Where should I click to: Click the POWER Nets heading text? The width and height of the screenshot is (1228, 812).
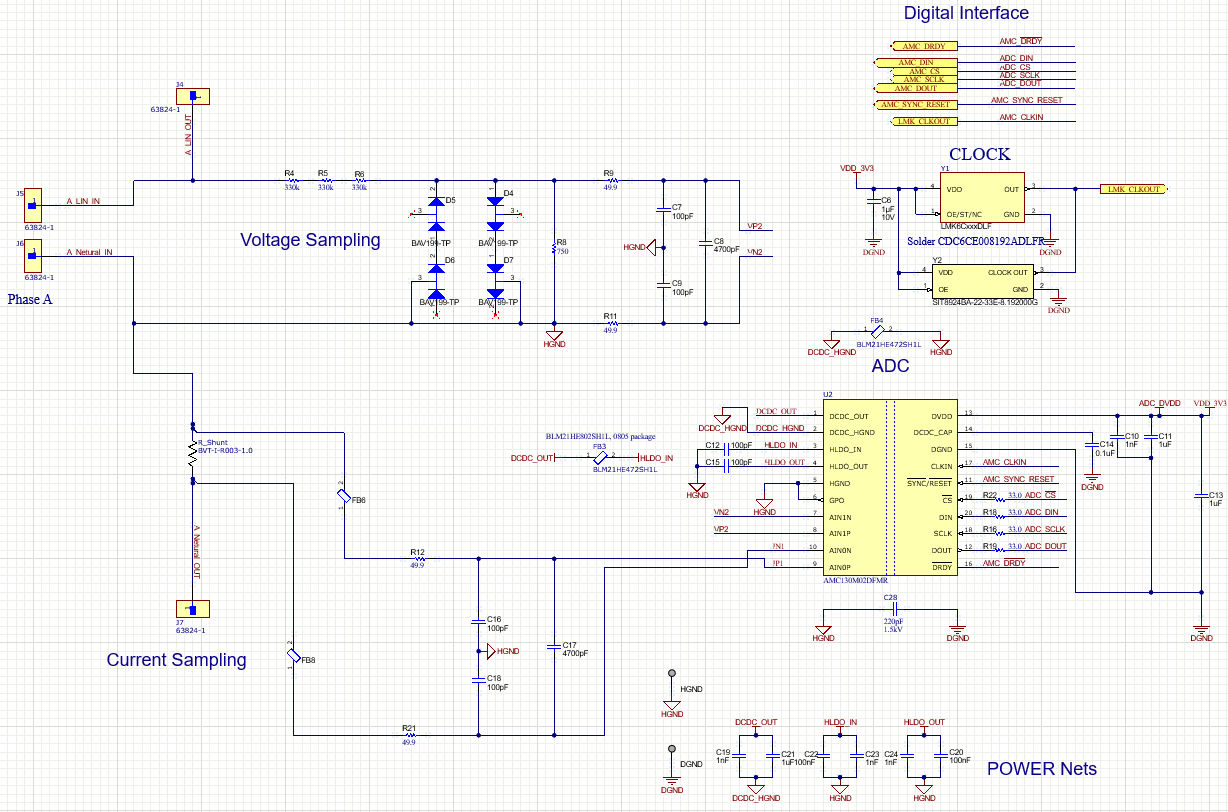[1040, 769]
